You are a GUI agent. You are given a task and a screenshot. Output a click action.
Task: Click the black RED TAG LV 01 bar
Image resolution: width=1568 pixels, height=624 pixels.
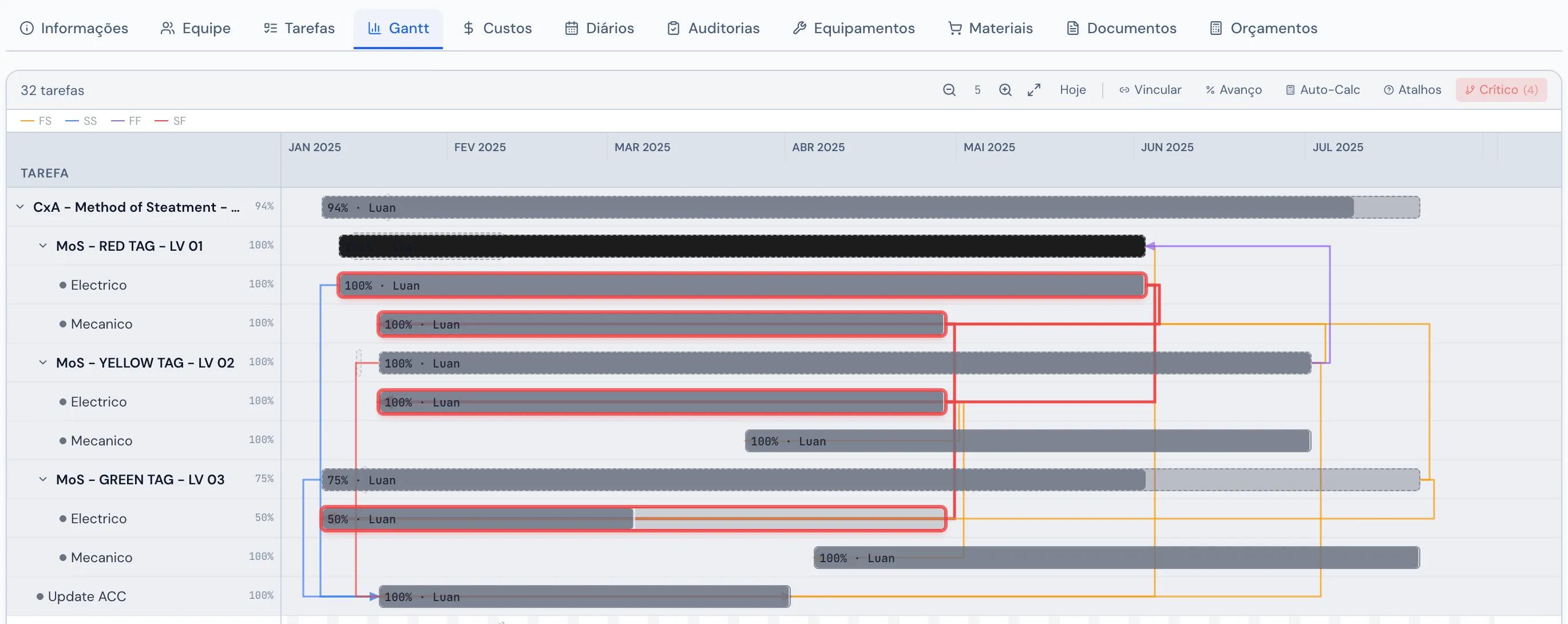coord(742,246)
